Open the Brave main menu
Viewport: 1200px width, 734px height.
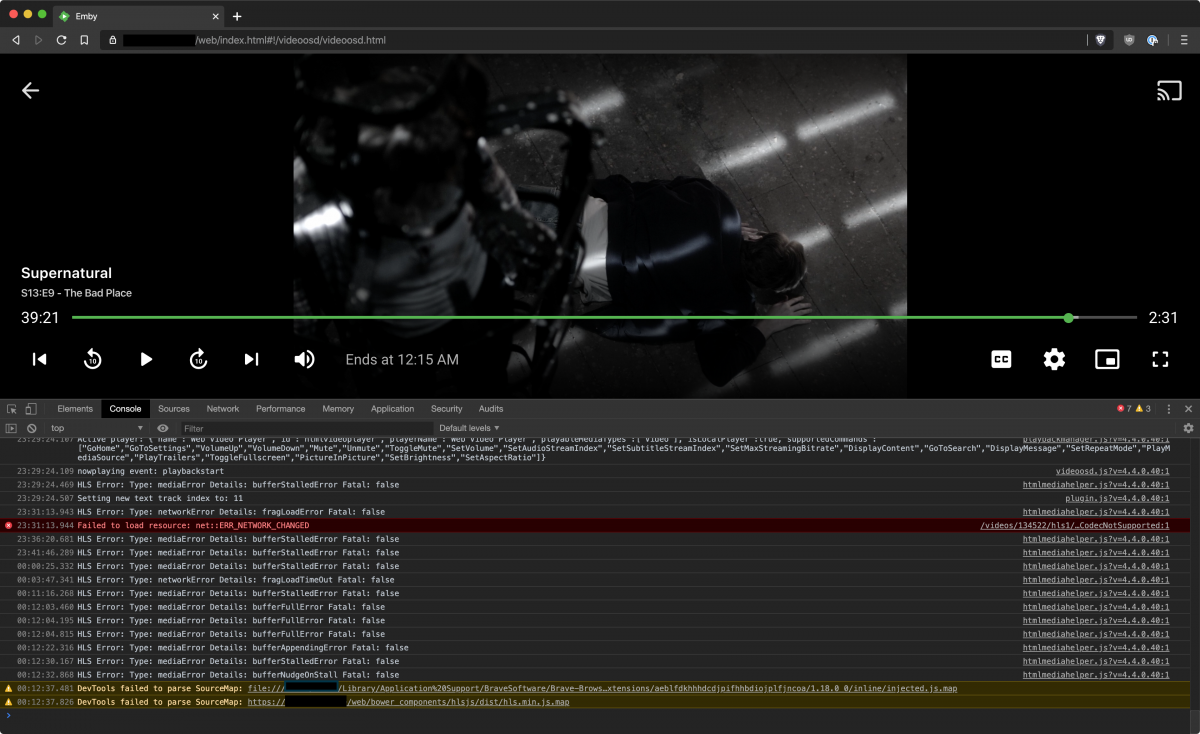(1184, 40)
